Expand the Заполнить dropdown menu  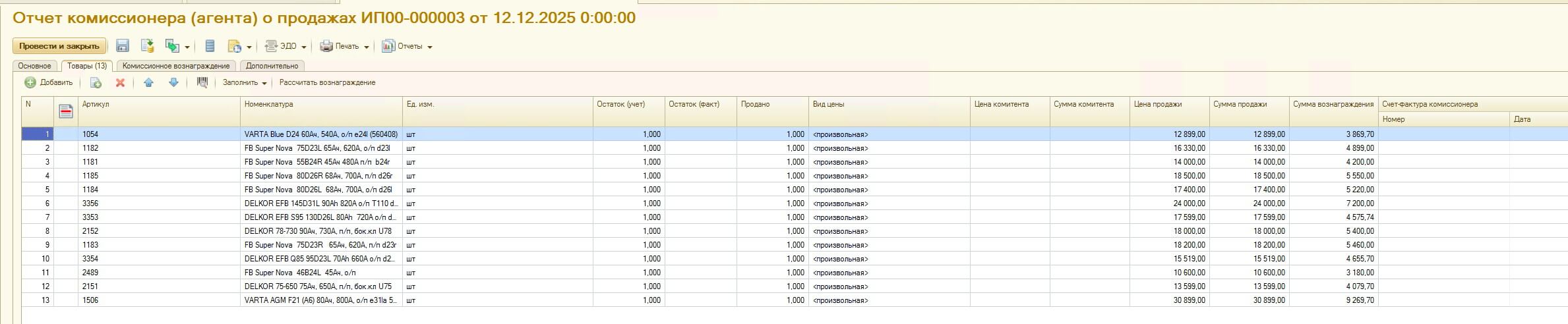click(x=245, y=83)
